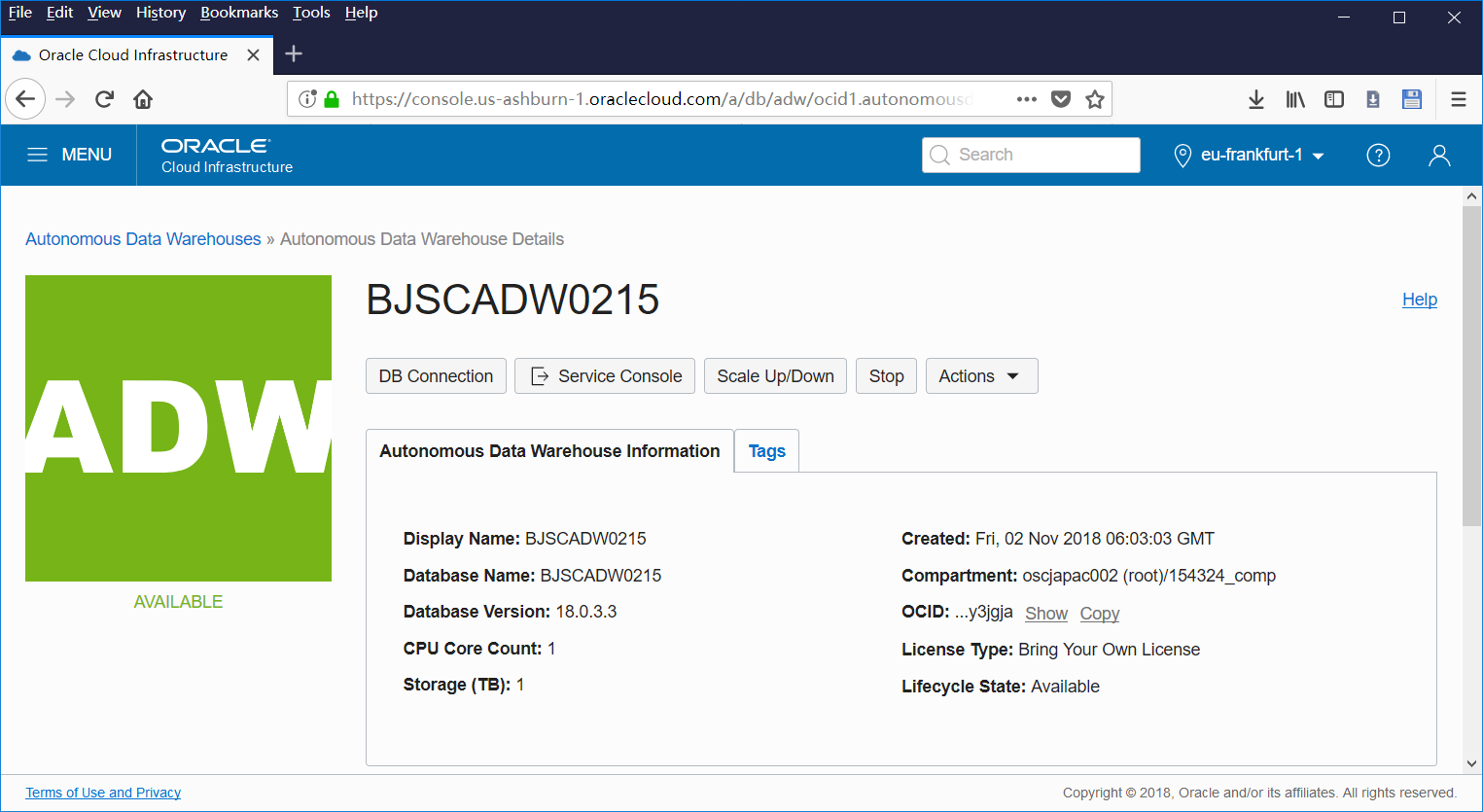Open page actions three-dot menu
Screen dimensions: 1483x812
pyautogui.click(x=1027, y=99)
